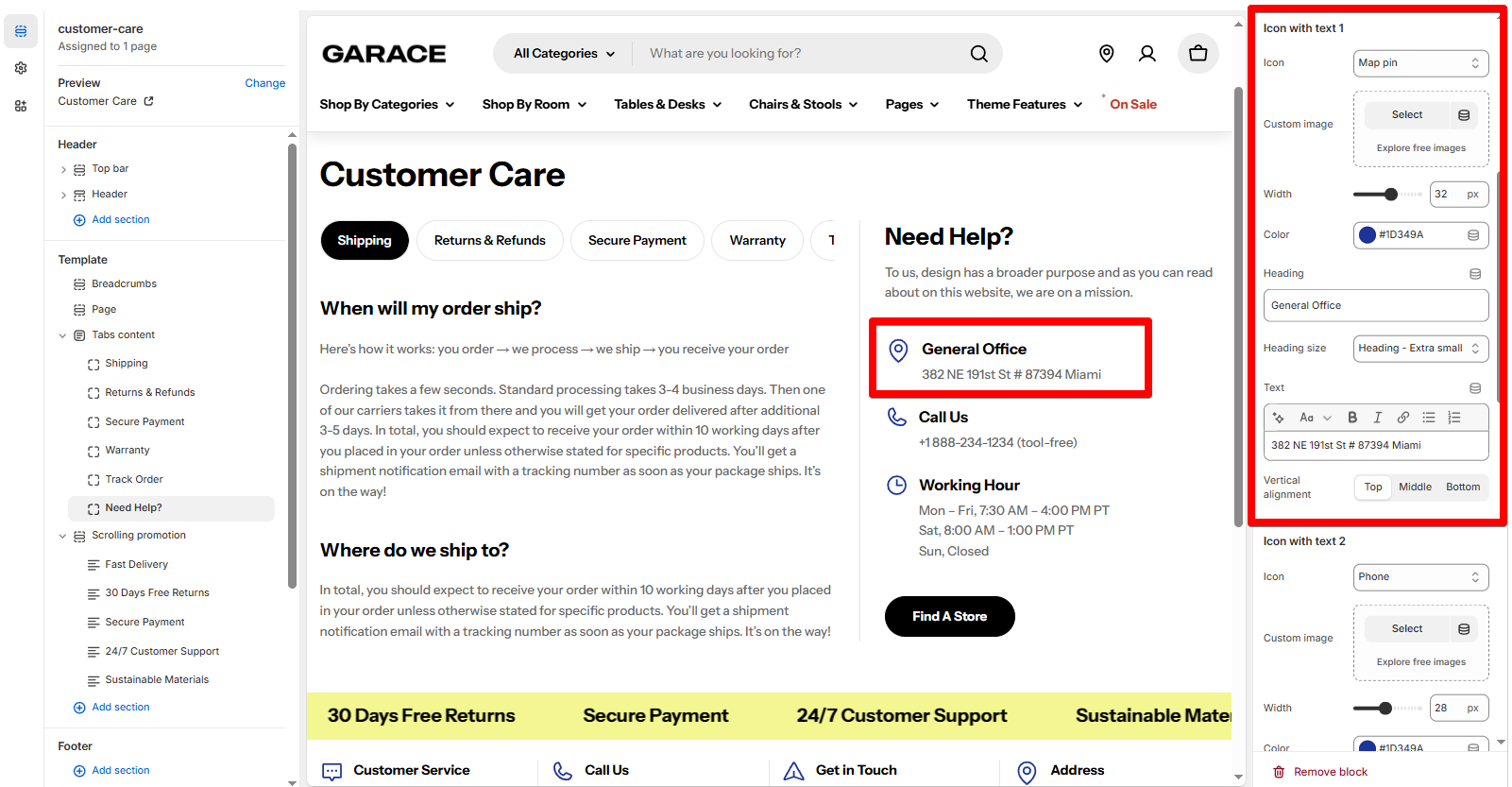Click the General Office heading input field
The height and width of the screenshot is (787, 1512).
point(1376,306)
